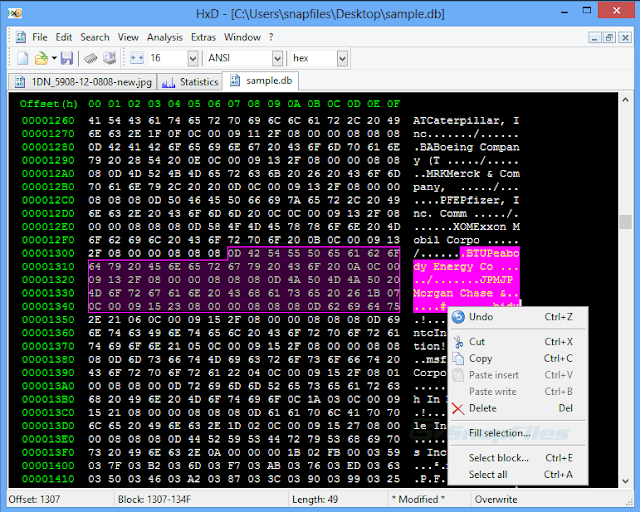
Task: Open the Edit menu
Action: pos(64,37)
